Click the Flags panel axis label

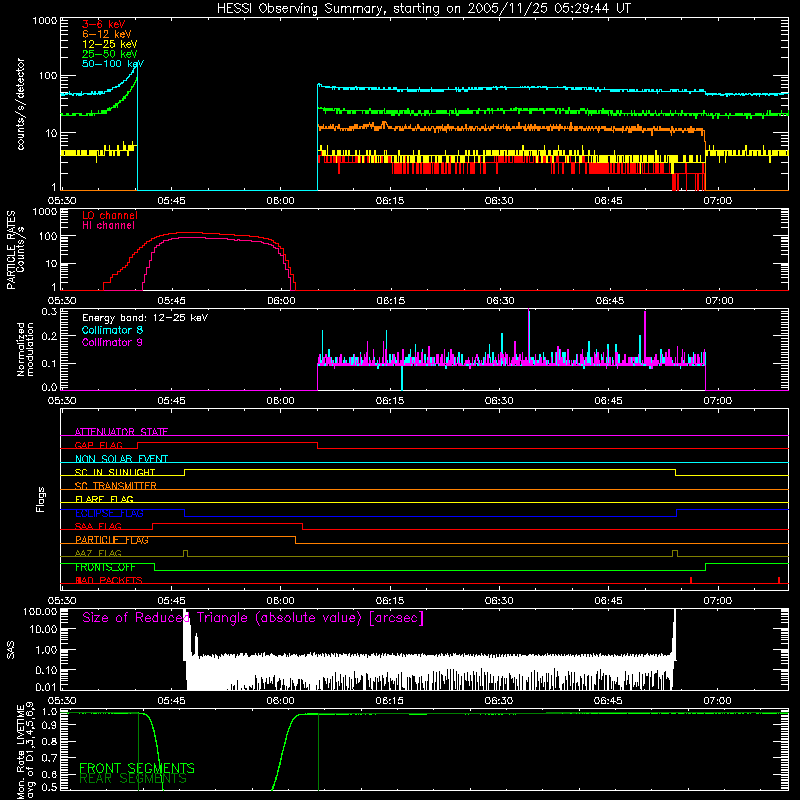pyautogui.click(x=41, y=499)
